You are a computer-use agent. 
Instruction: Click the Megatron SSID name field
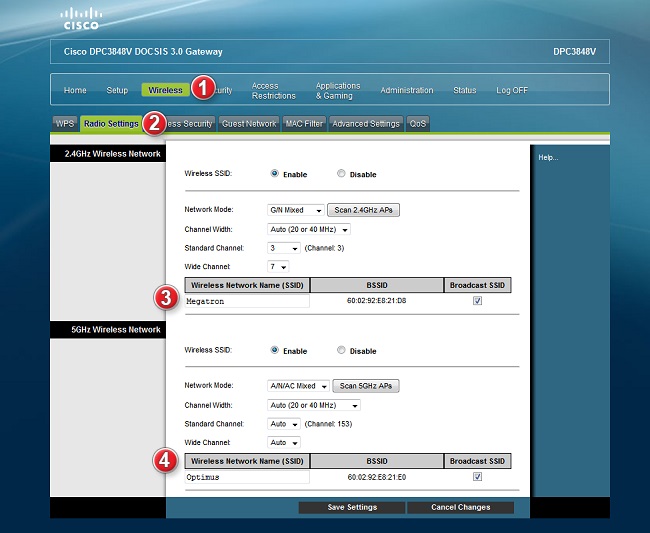coord(247,301)
